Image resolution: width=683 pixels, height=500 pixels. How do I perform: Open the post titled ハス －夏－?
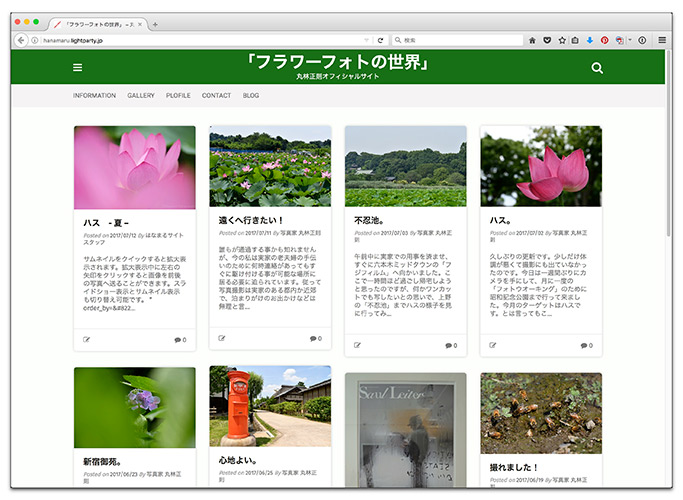[x=106, y=223]
